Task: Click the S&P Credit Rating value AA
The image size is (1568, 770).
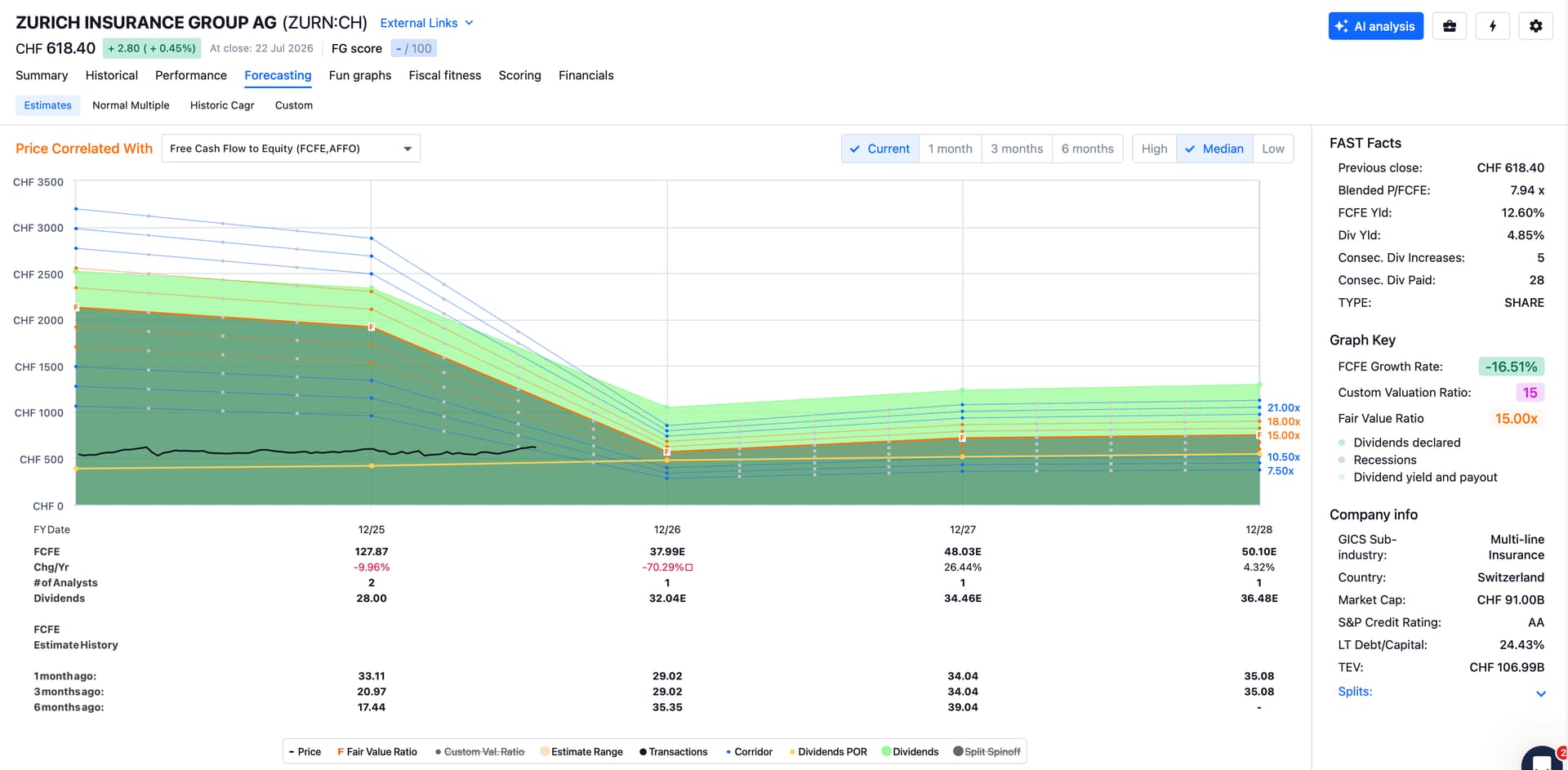Action: pyautogui.click(x=1536, y=622)
